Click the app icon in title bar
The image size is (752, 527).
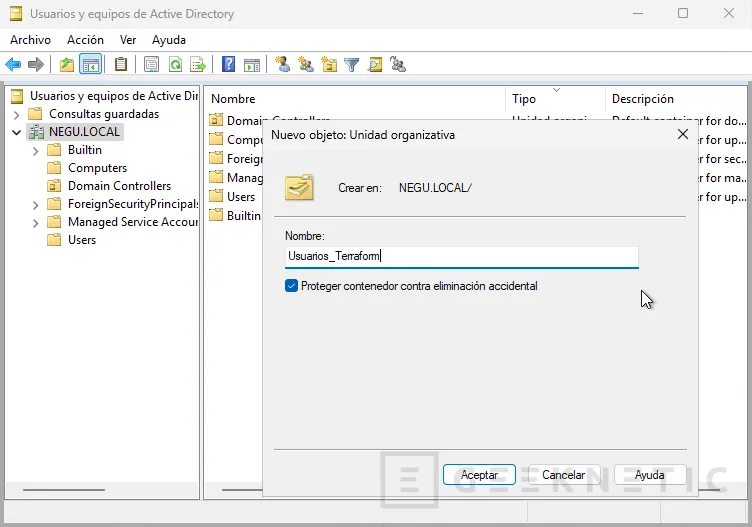(16, 14)
